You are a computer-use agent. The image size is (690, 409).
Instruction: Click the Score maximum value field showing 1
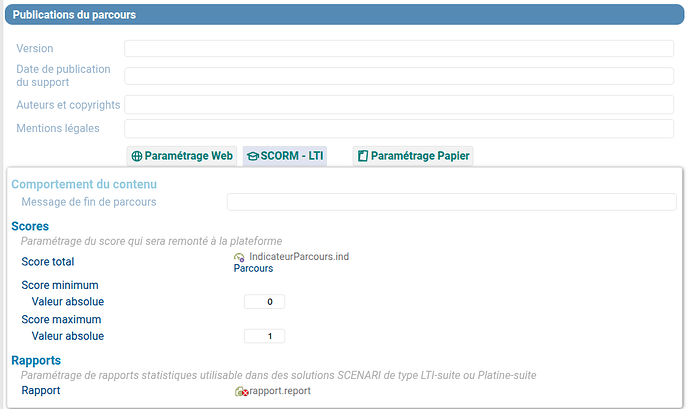(x=264, y=336)
